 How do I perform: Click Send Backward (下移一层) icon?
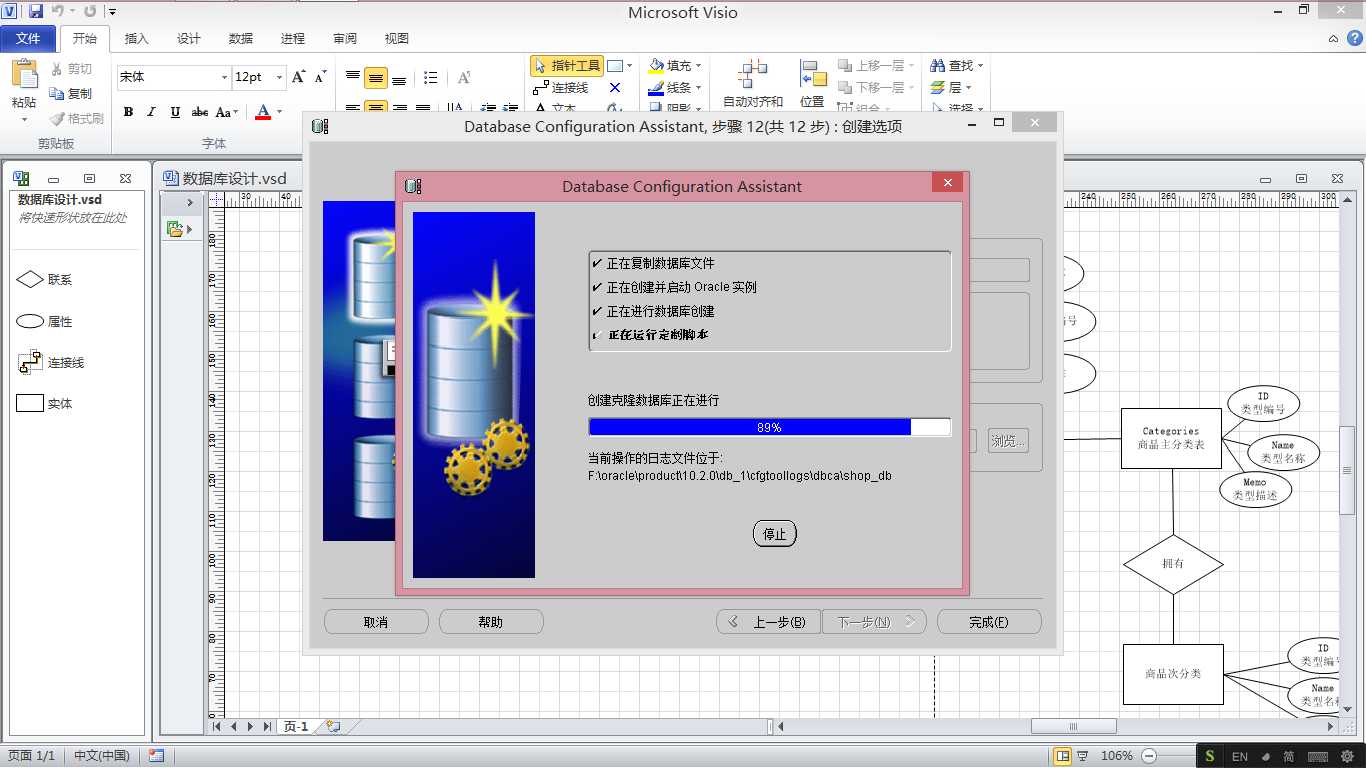[845, 88]
